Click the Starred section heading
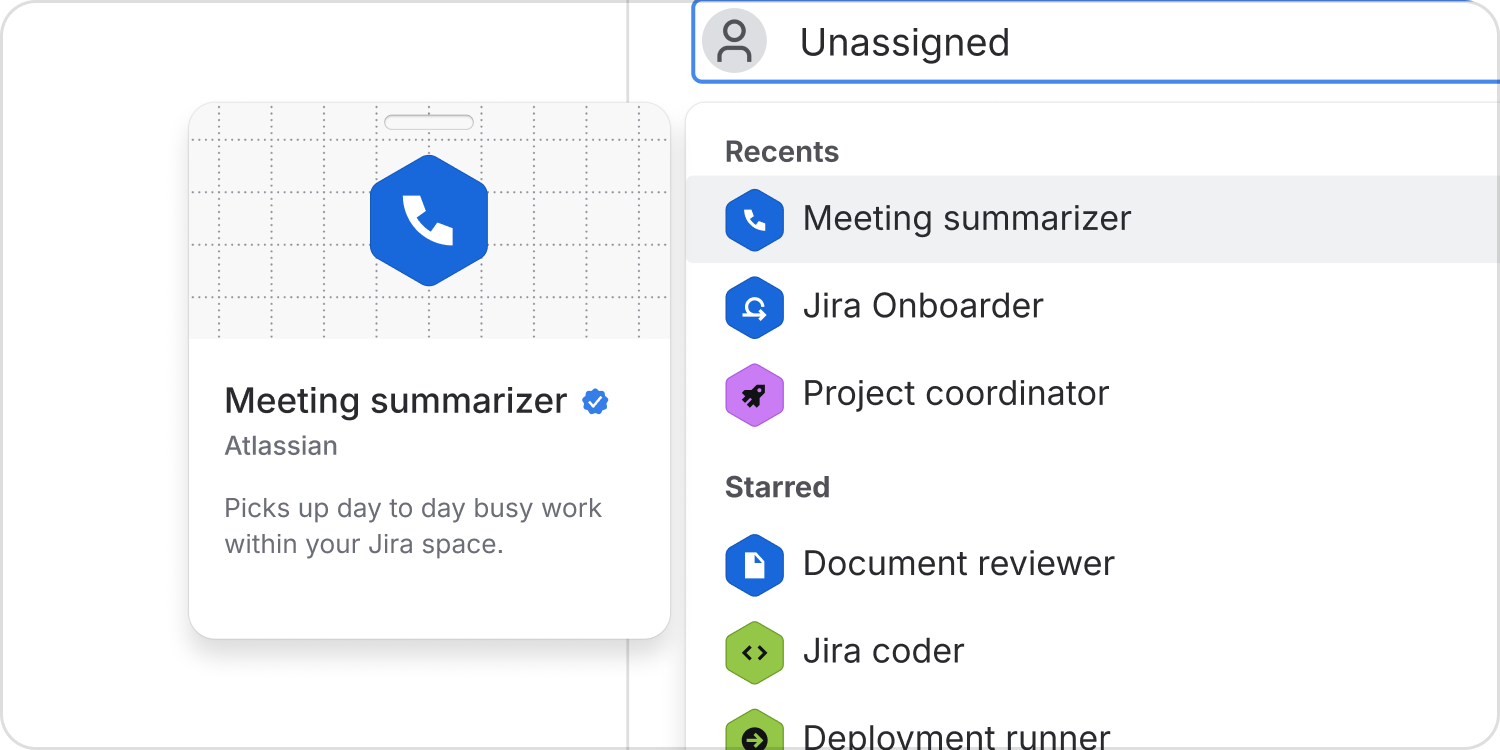The height and width of the screenshot is (750, 1500). click(x=777, y=487)
